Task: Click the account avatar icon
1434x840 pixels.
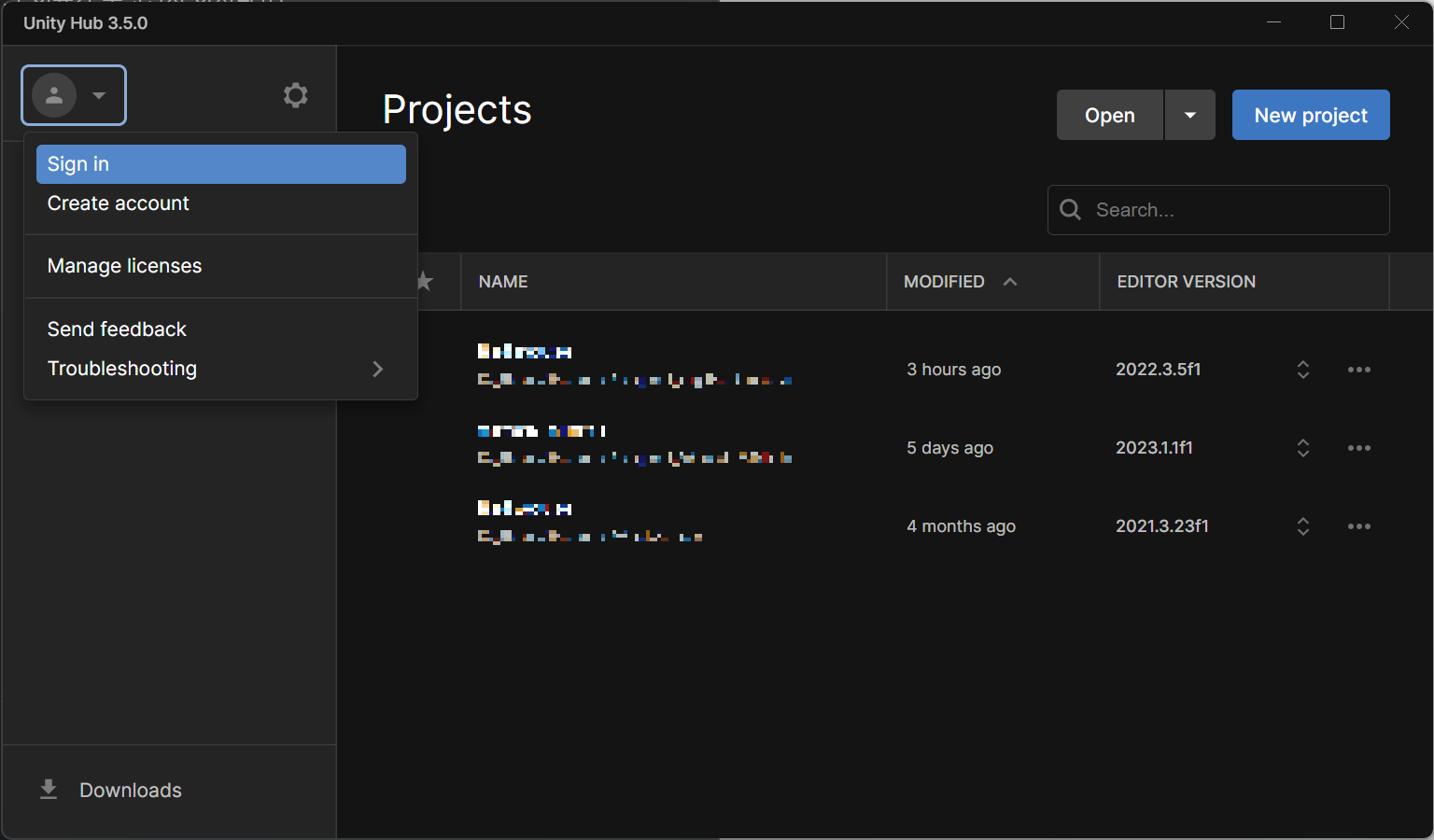Action: click(54, 95)
